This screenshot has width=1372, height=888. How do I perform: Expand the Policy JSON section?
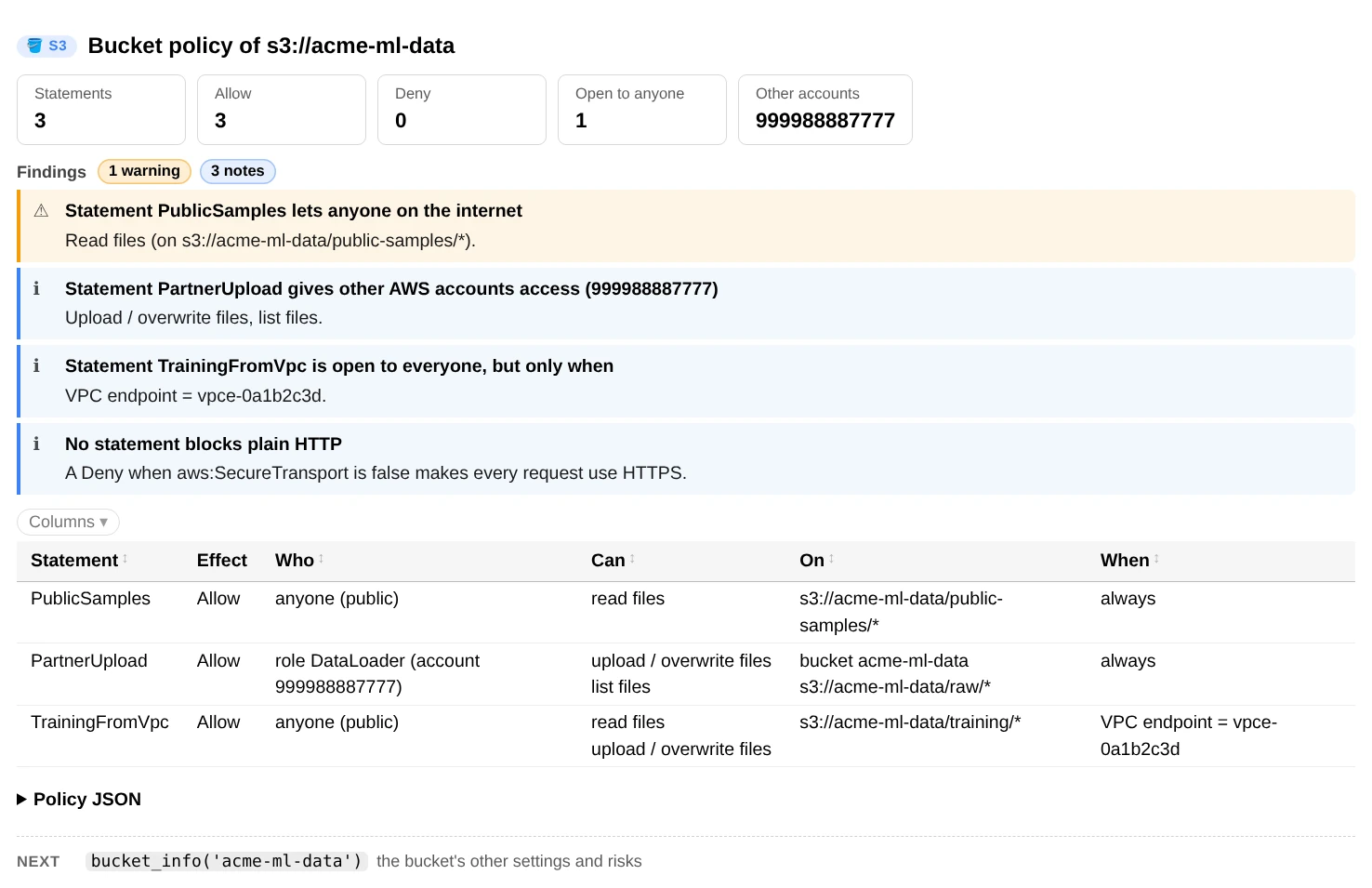click(79, 800)
